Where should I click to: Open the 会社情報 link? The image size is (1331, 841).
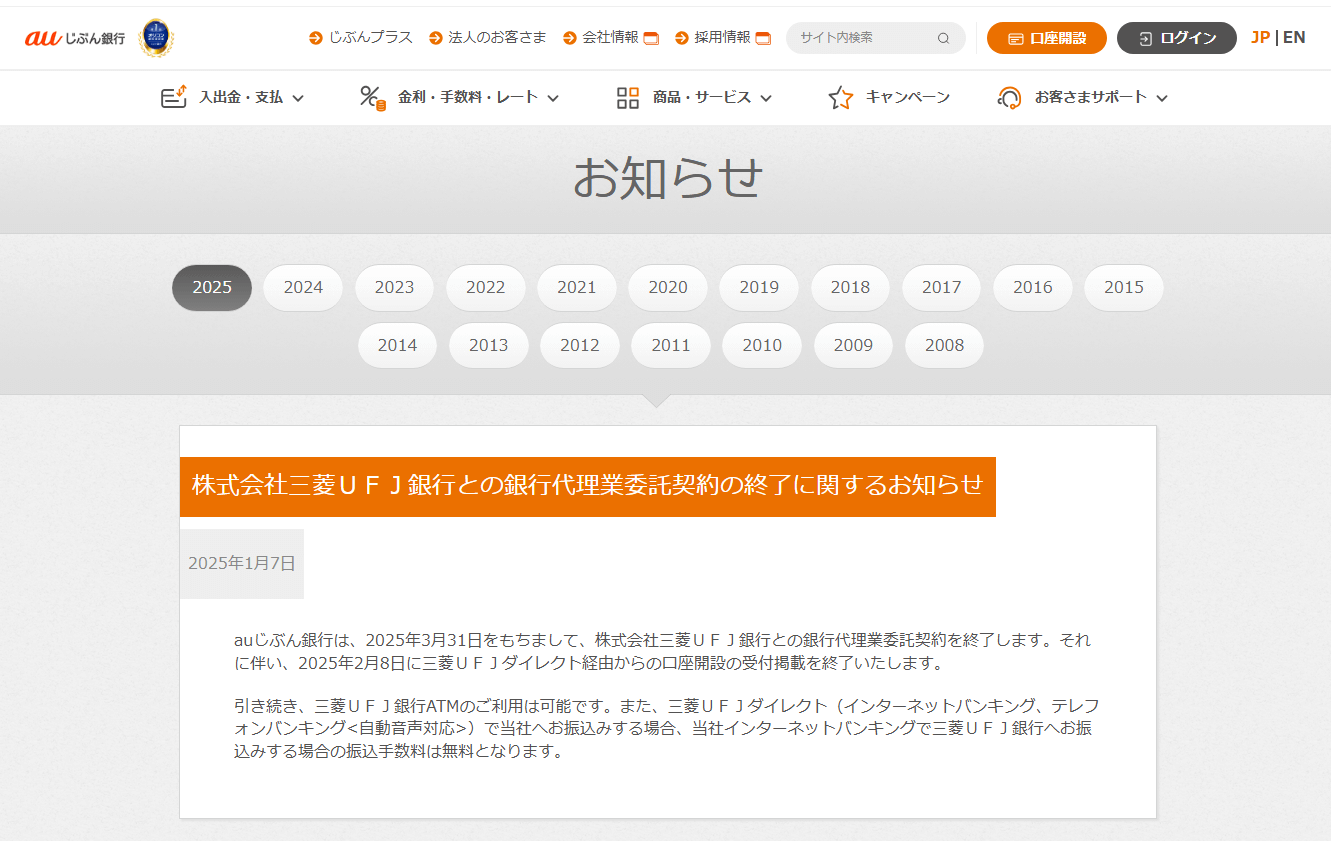[x=611, y=38]
